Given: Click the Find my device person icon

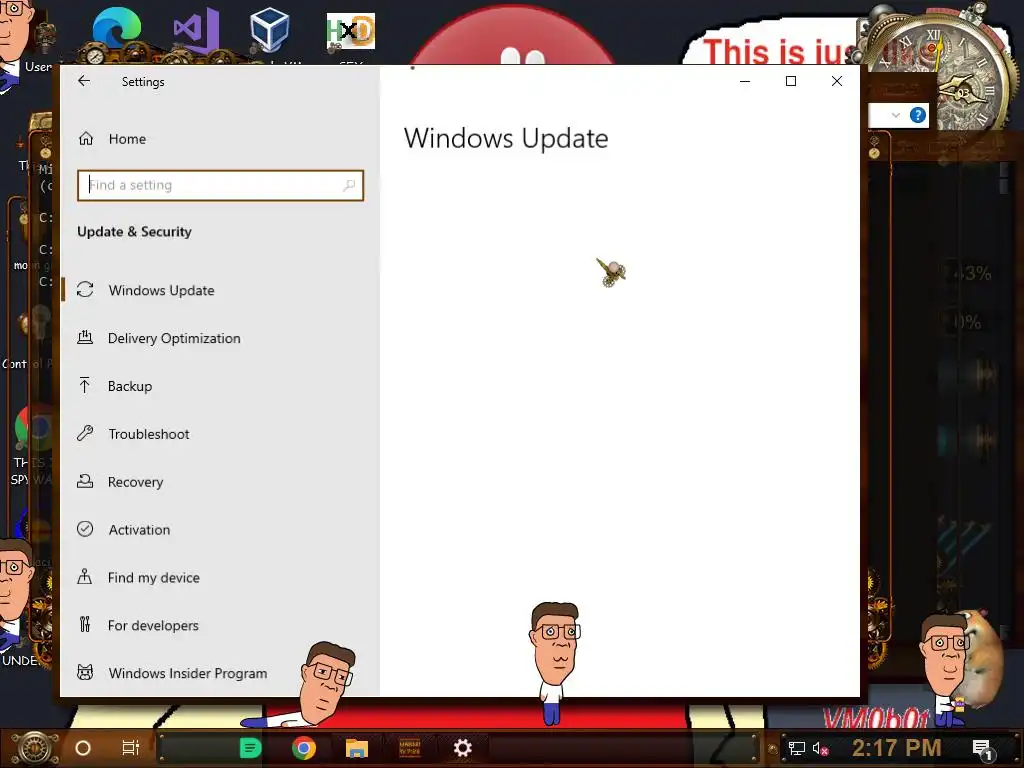Looking at the screenshot, I should coord(84,576).
